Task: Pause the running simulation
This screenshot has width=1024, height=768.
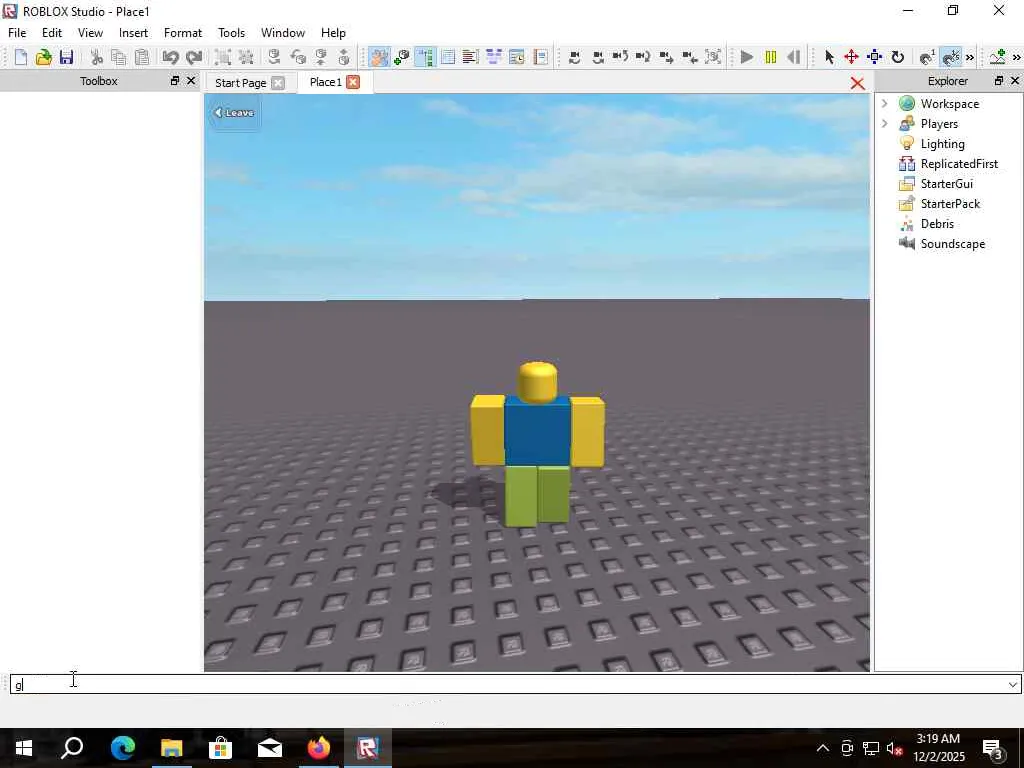Action: click(x=771, y=57)
